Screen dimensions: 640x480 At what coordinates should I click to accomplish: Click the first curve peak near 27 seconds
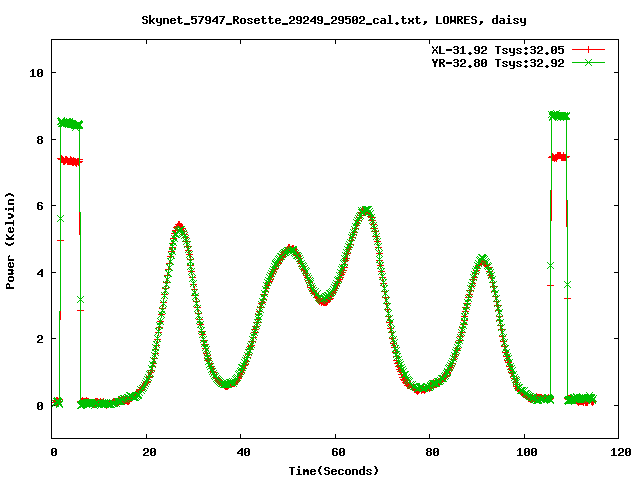click(x=179, y=227)
